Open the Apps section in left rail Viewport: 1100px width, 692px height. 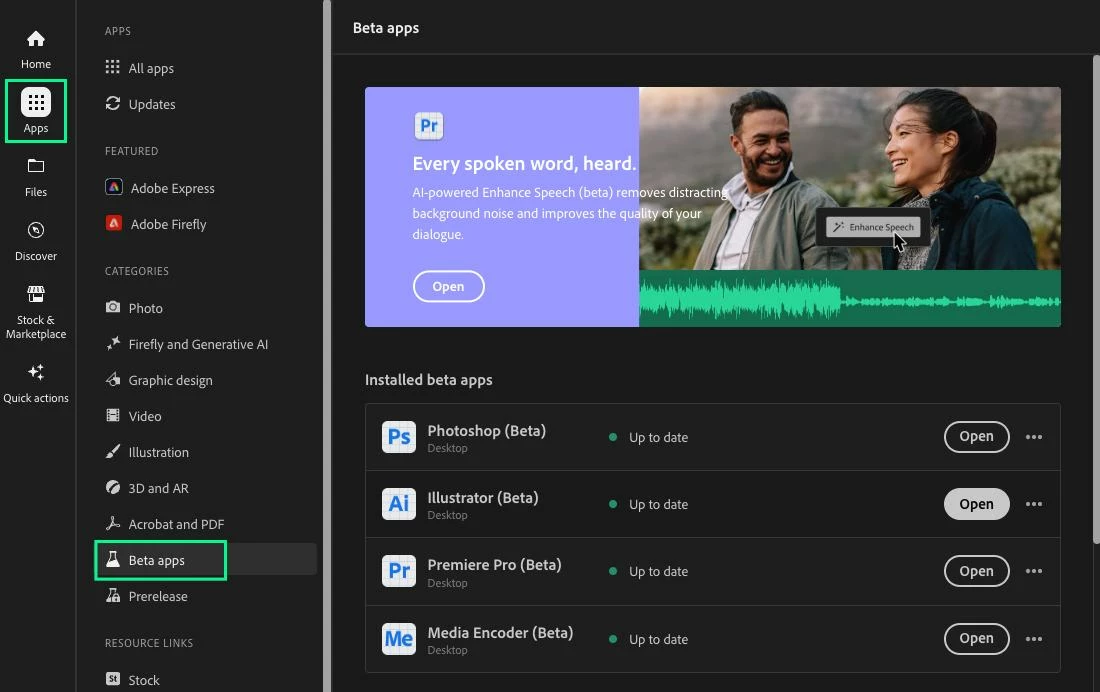pyautogui.click(x=36, y=111)
